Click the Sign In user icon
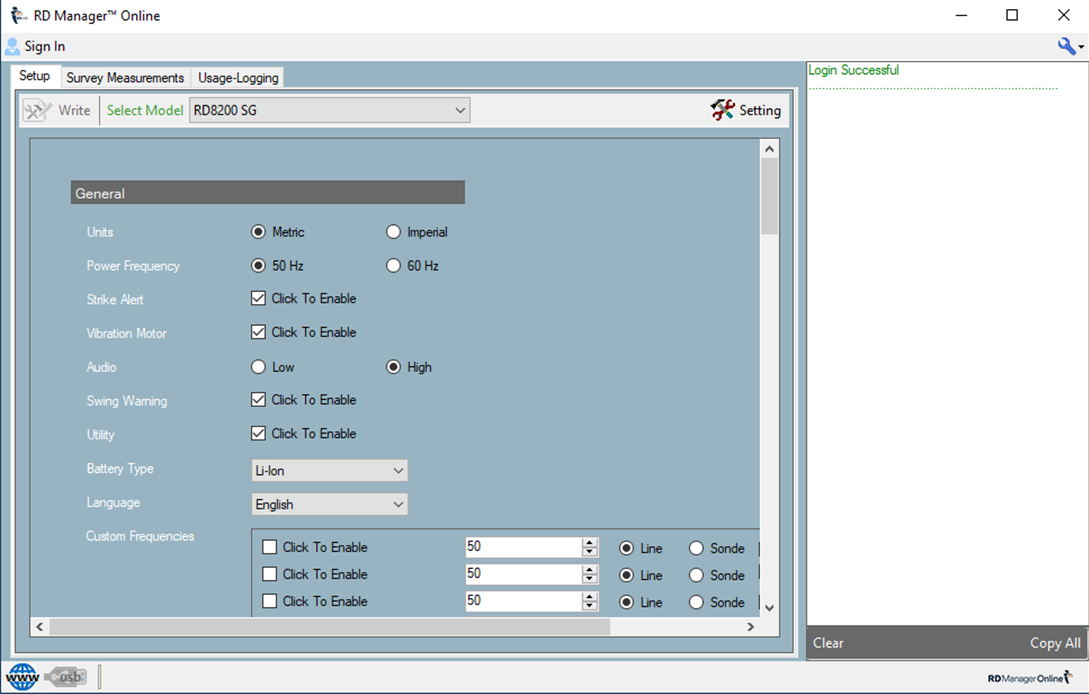This screenshot has height=694, width=1089. coord(13,46)
